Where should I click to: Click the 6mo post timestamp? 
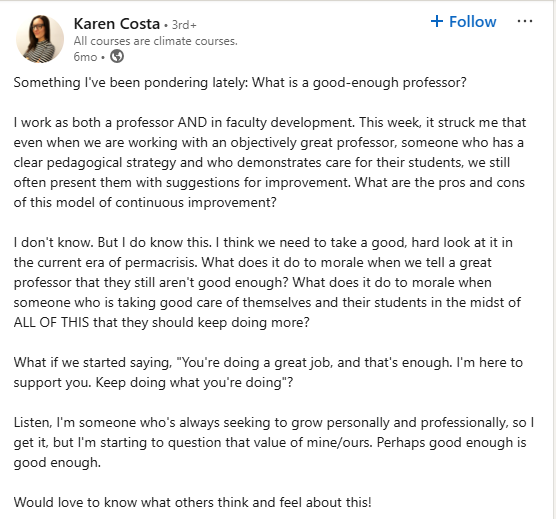[x=85, y=57]
